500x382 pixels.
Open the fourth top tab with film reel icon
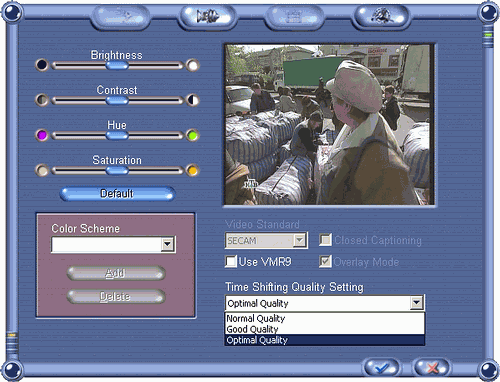pos(381,17)
